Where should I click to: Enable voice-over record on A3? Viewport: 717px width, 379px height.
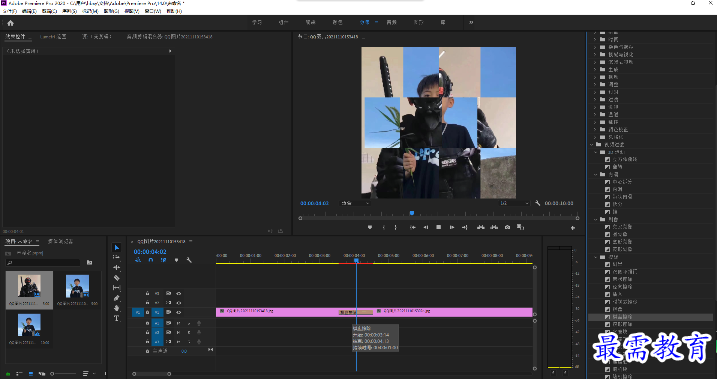[x=199, y=342]
